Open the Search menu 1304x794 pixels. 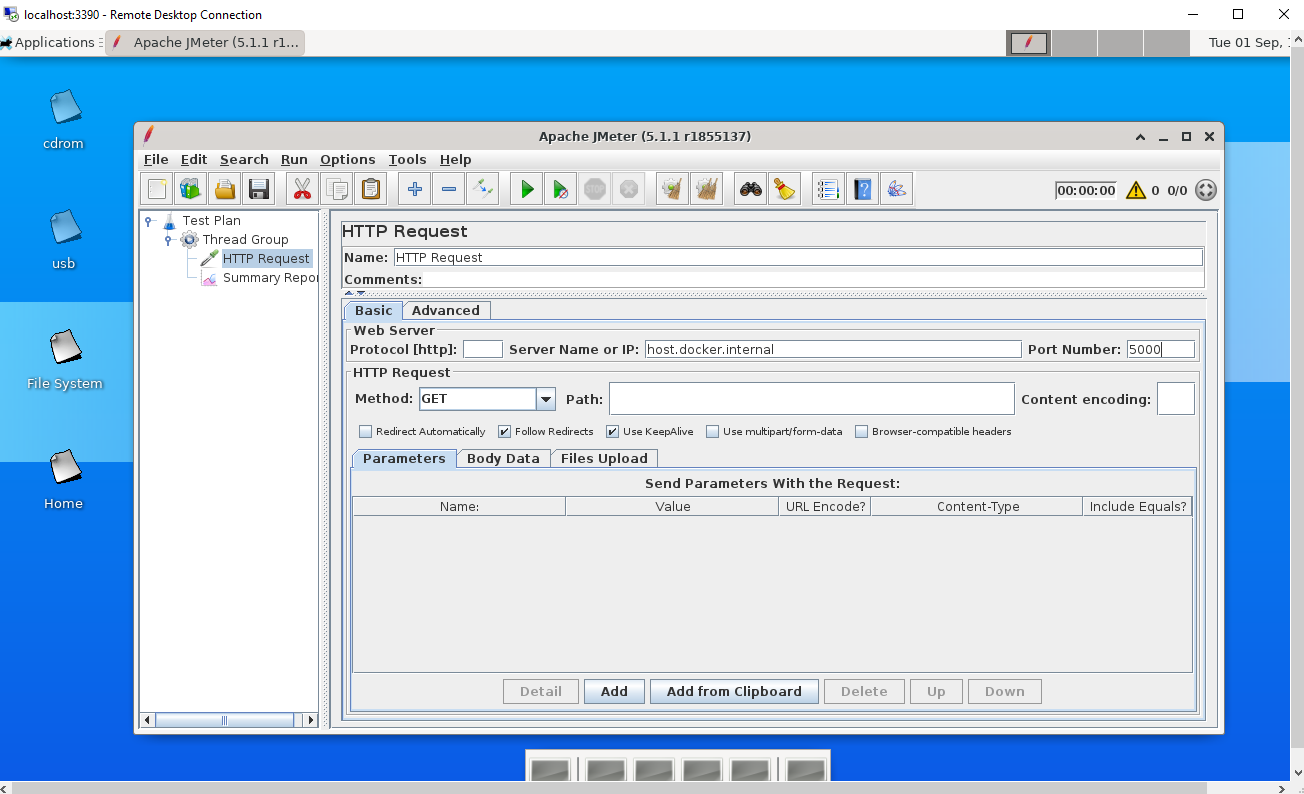[x=244, y=160]
